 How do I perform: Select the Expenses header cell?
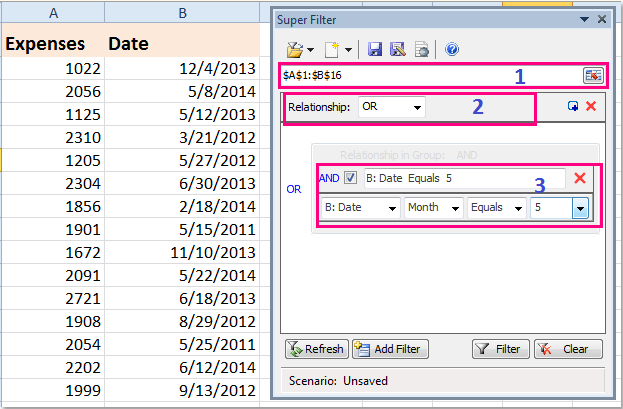(53, 40)
